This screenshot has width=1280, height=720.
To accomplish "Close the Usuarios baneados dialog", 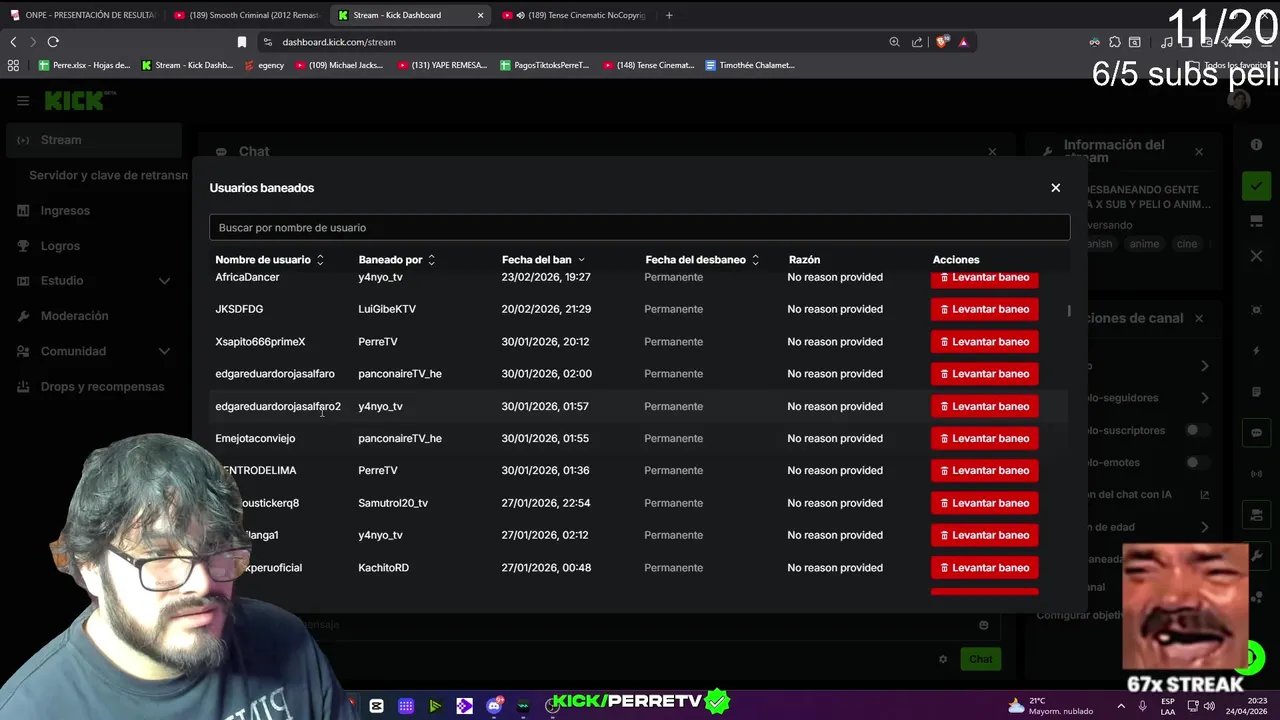I will 1055,188.
